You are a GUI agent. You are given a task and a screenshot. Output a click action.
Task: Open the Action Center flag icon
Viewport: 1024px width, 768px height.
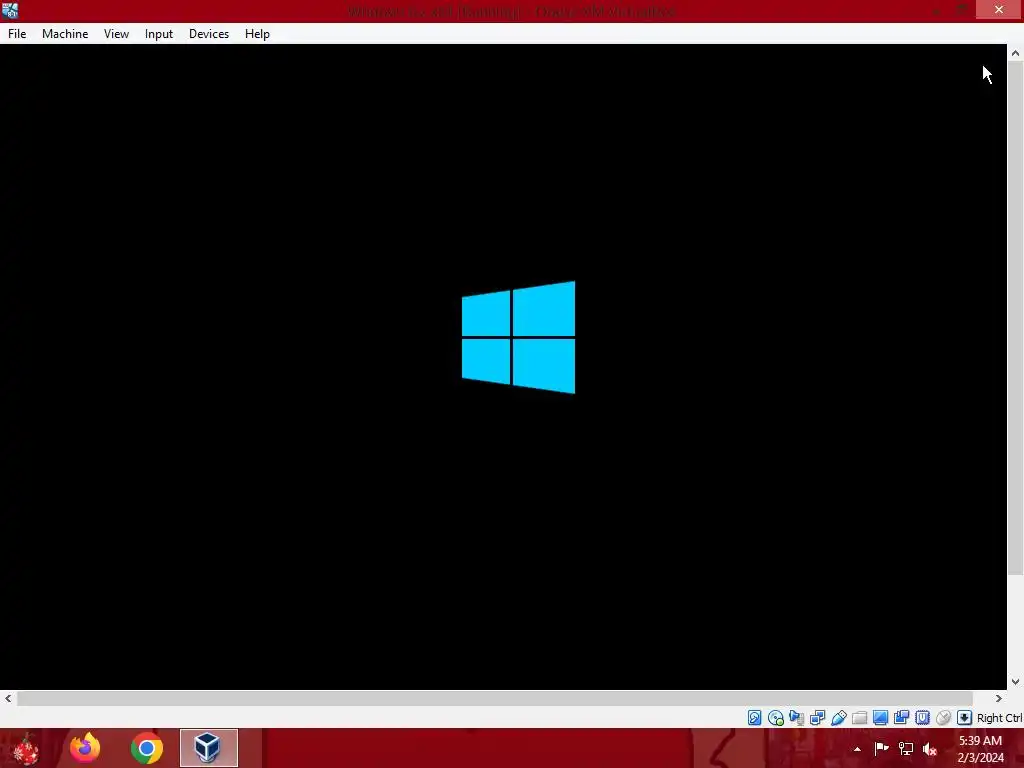(881, 748)
